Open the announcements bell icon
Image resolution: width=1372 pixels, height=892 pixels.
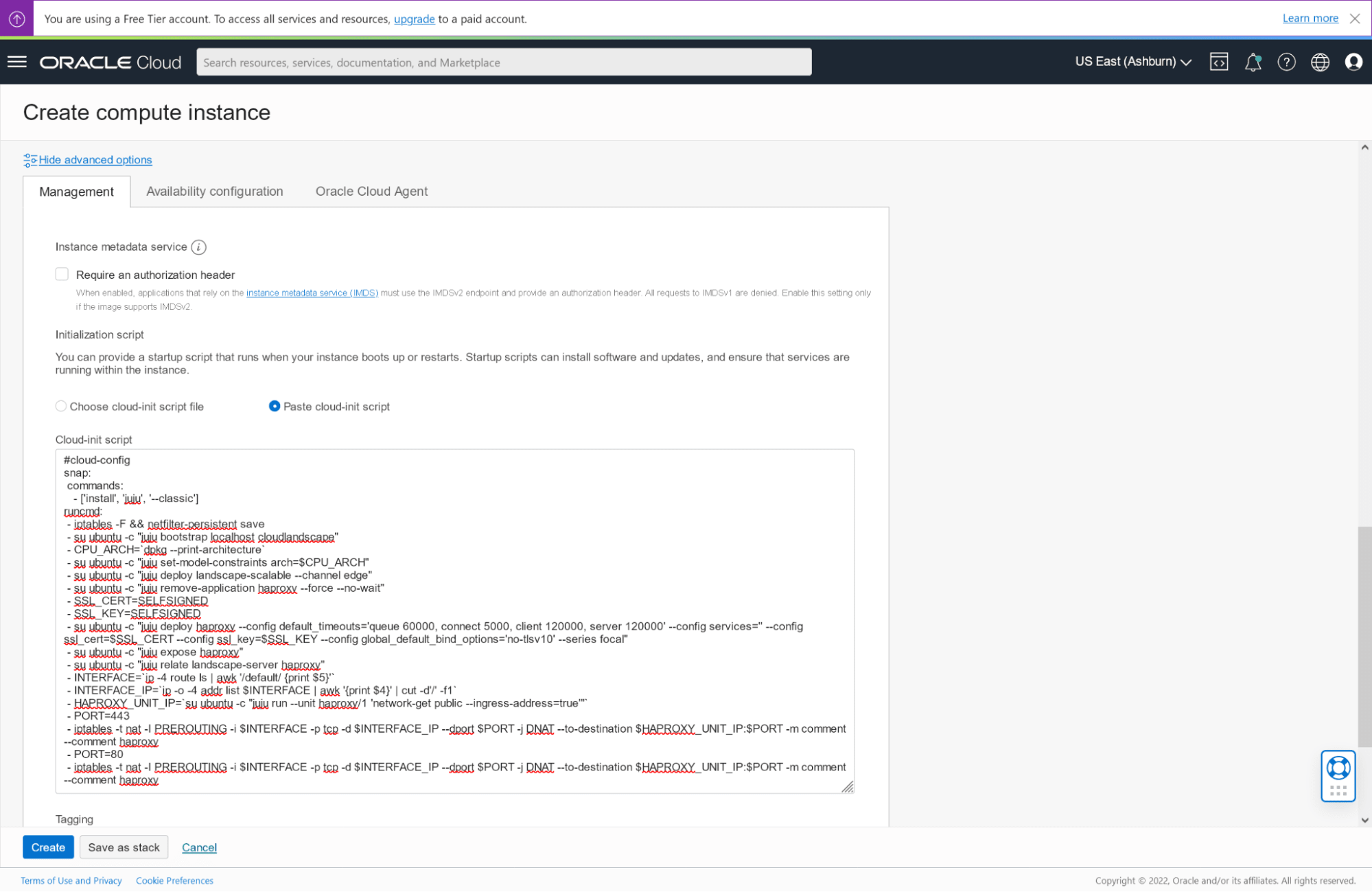(x=1253, y=62)
